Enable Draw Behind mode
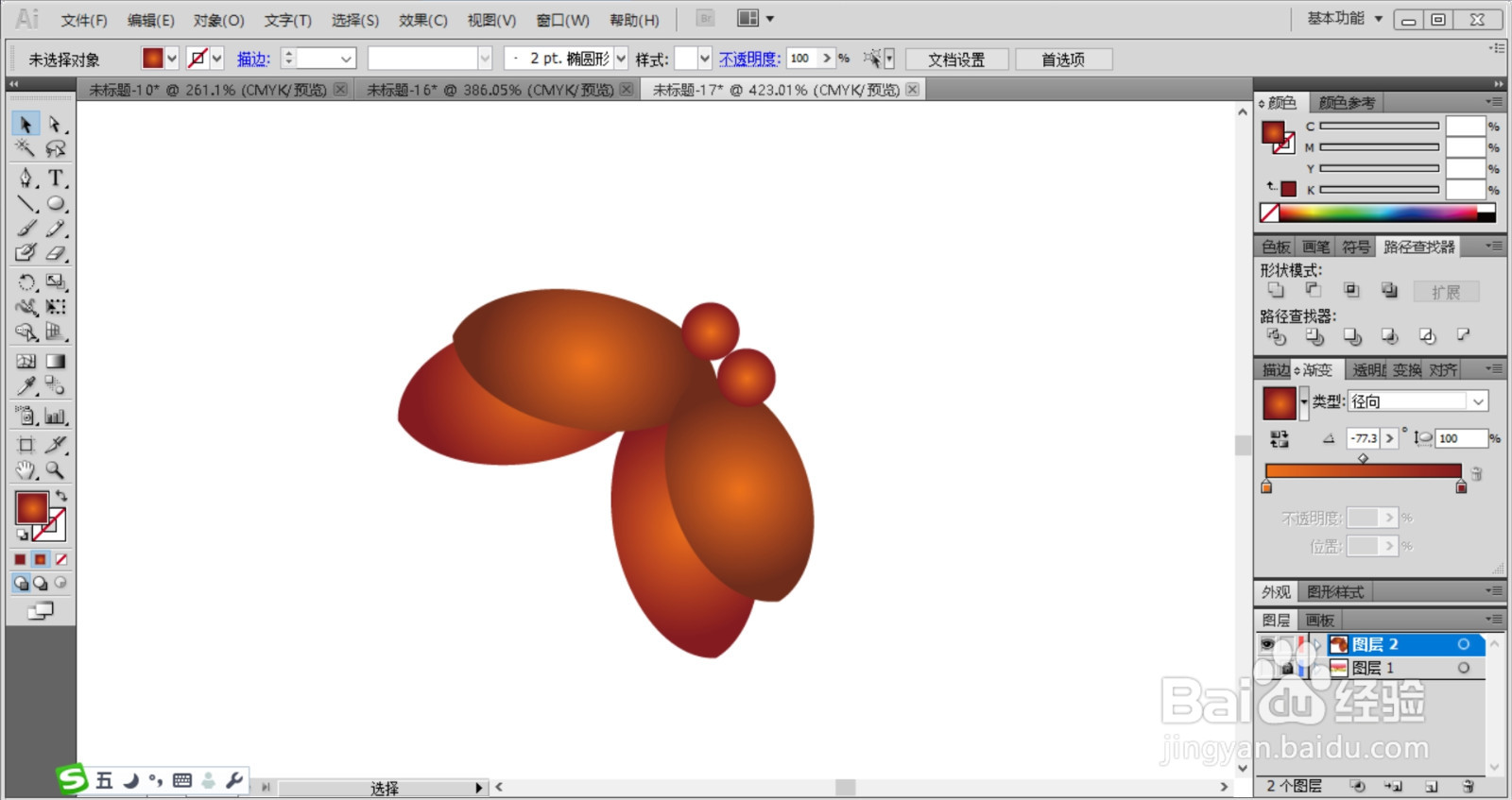Viewport: 1512px width, 800px height. 41,584
